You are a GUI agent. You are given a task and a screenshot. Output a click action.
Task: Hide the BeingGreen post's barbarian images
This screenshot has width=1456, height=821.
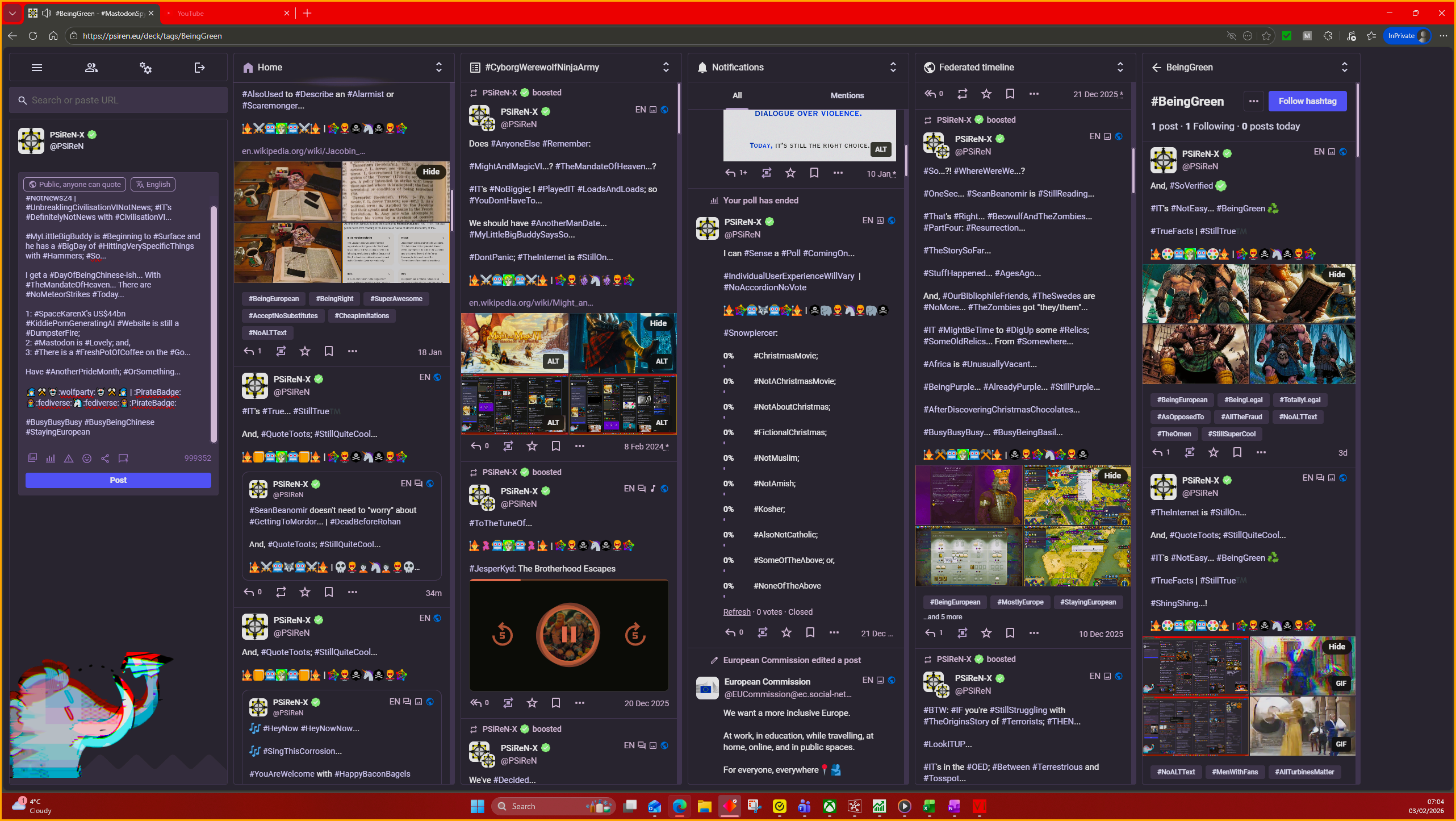pos(1336,274)
